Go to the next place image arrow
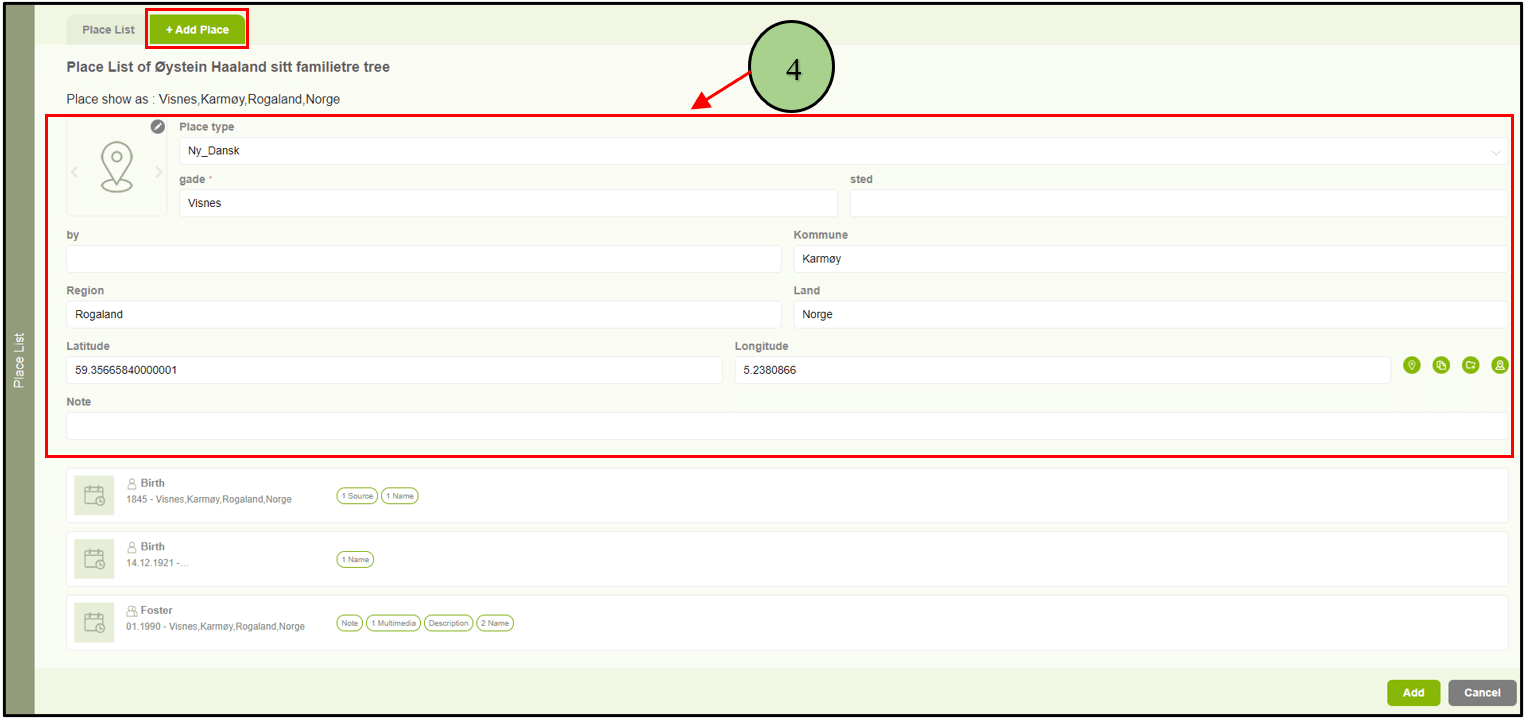The width and height of the screenshot is (1528, 721). tap(158, 172)
